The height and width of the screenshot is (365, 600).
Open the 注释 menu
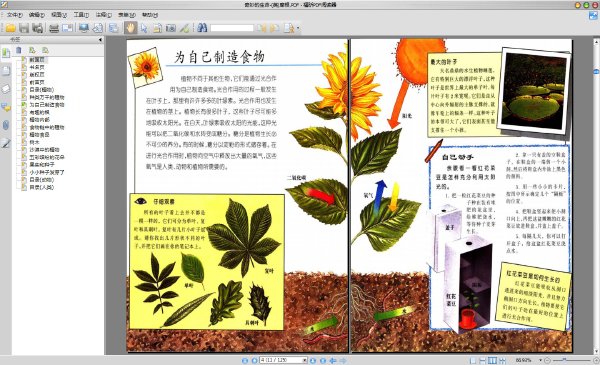(103, 15)
